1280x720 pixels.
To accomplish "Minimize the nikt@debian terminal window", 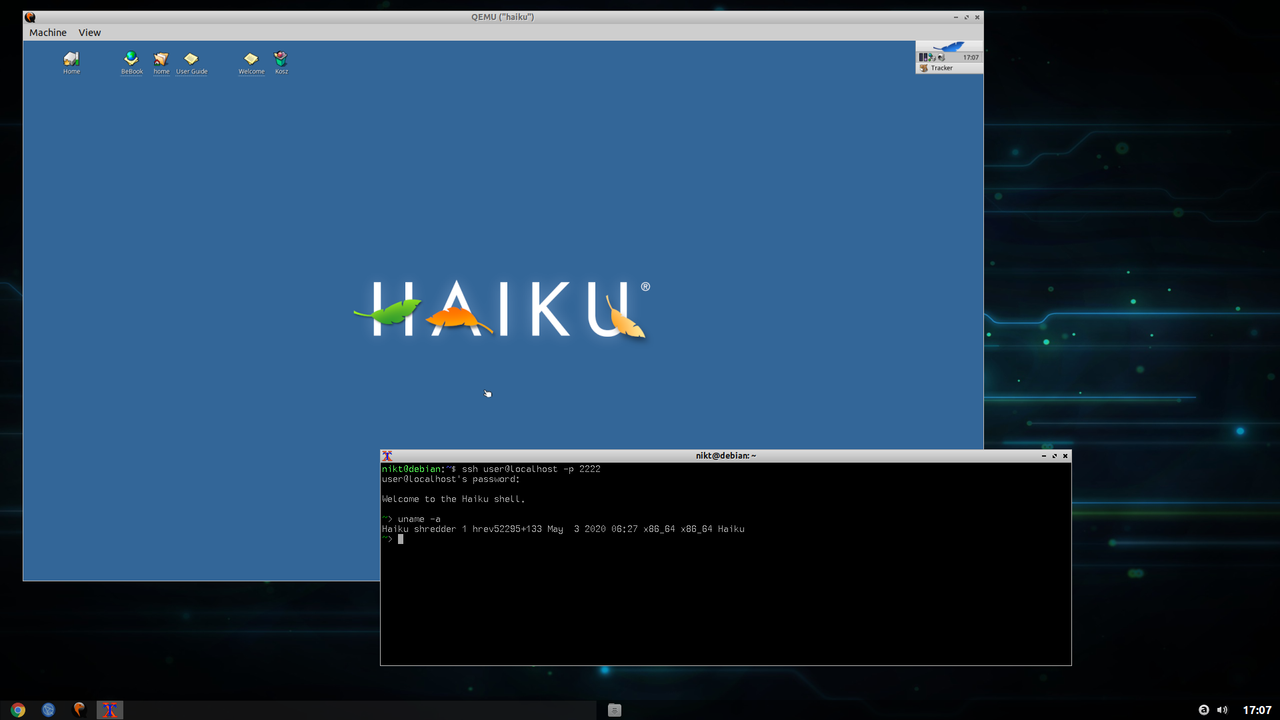I will click(1044, 456).
